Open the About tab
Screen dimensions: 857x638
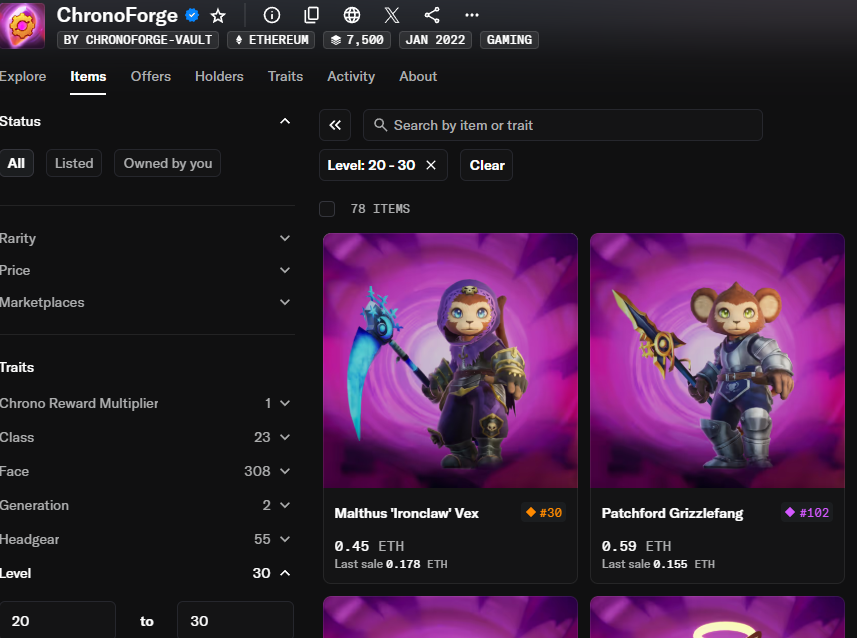pyautogui.click(x=418, y=77)
